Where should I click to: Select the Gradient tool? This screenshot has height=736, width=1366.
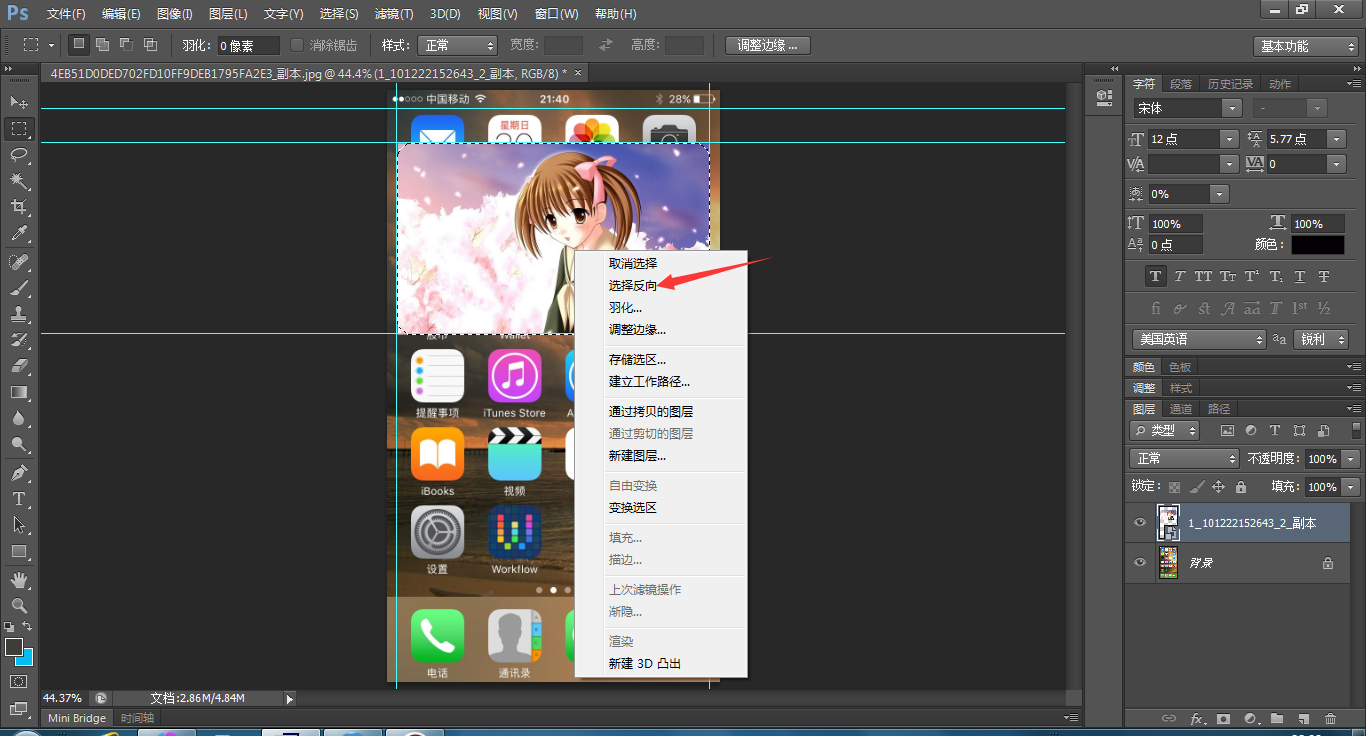click(x=19, y=392)
